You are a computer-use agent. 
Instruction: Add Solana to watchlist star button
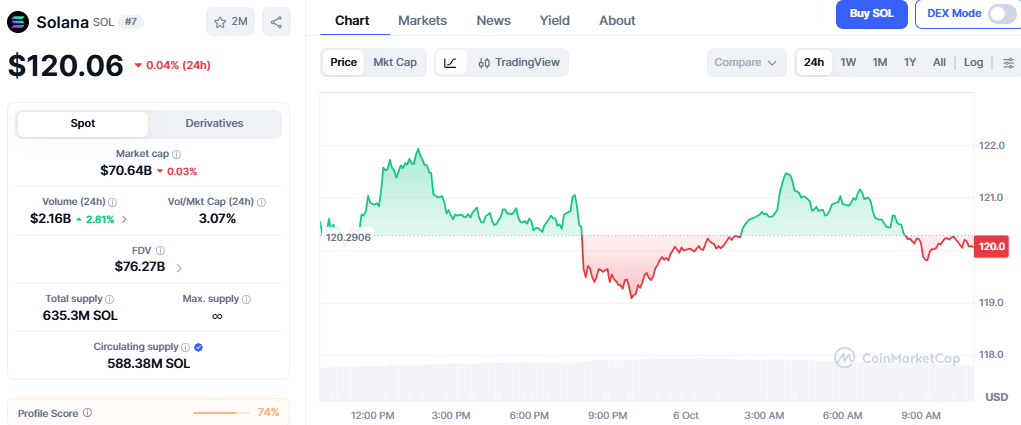(x=231, y=21)
